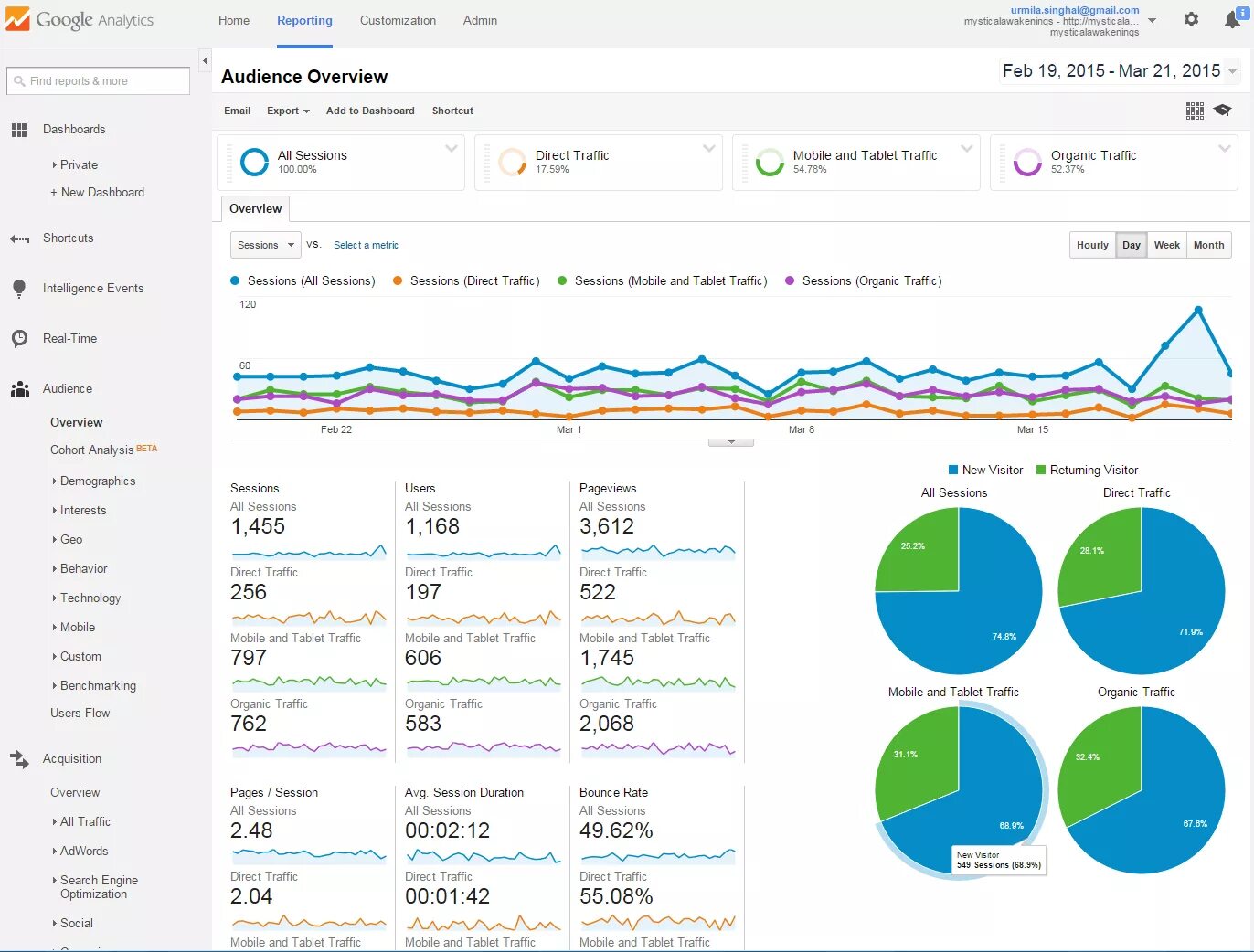Open the All Sessions segment dropdown chevron
The height and width of the screenshot is (952, 1254).
click(x=451, y=148)
